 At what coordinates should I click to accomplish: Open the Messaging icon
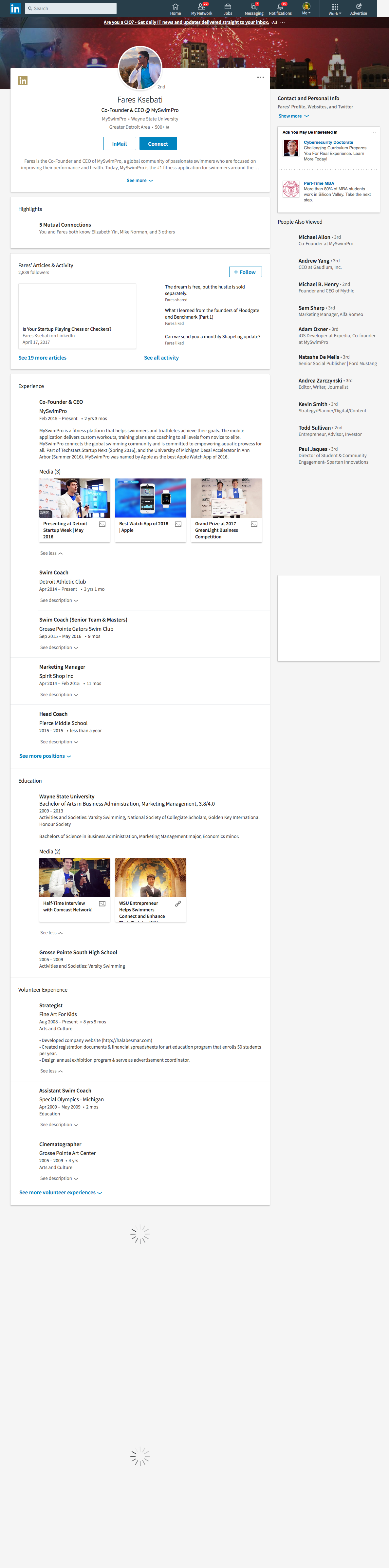254,7
